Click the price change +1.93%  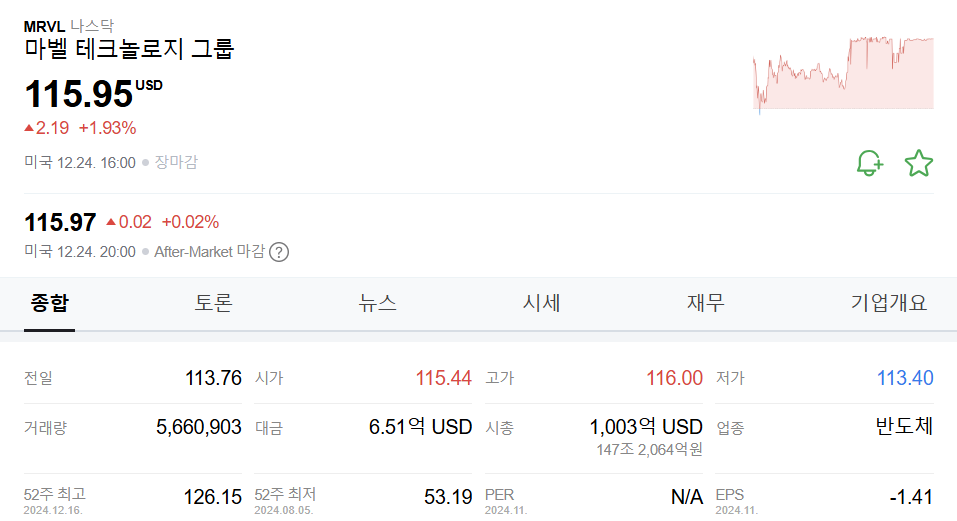coord(107,128)
